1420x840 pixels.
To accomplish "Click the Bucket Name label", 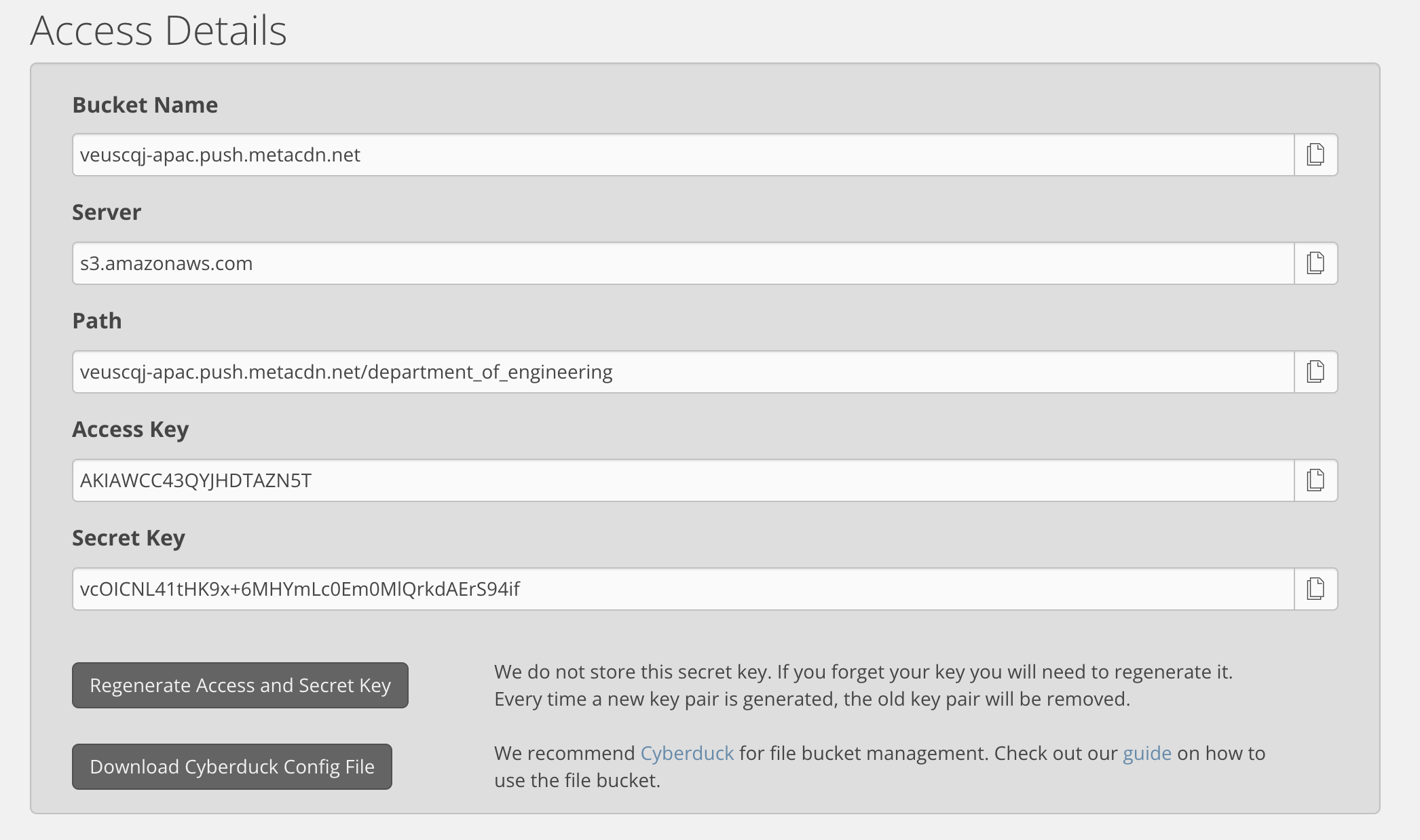I will (145, 105).
